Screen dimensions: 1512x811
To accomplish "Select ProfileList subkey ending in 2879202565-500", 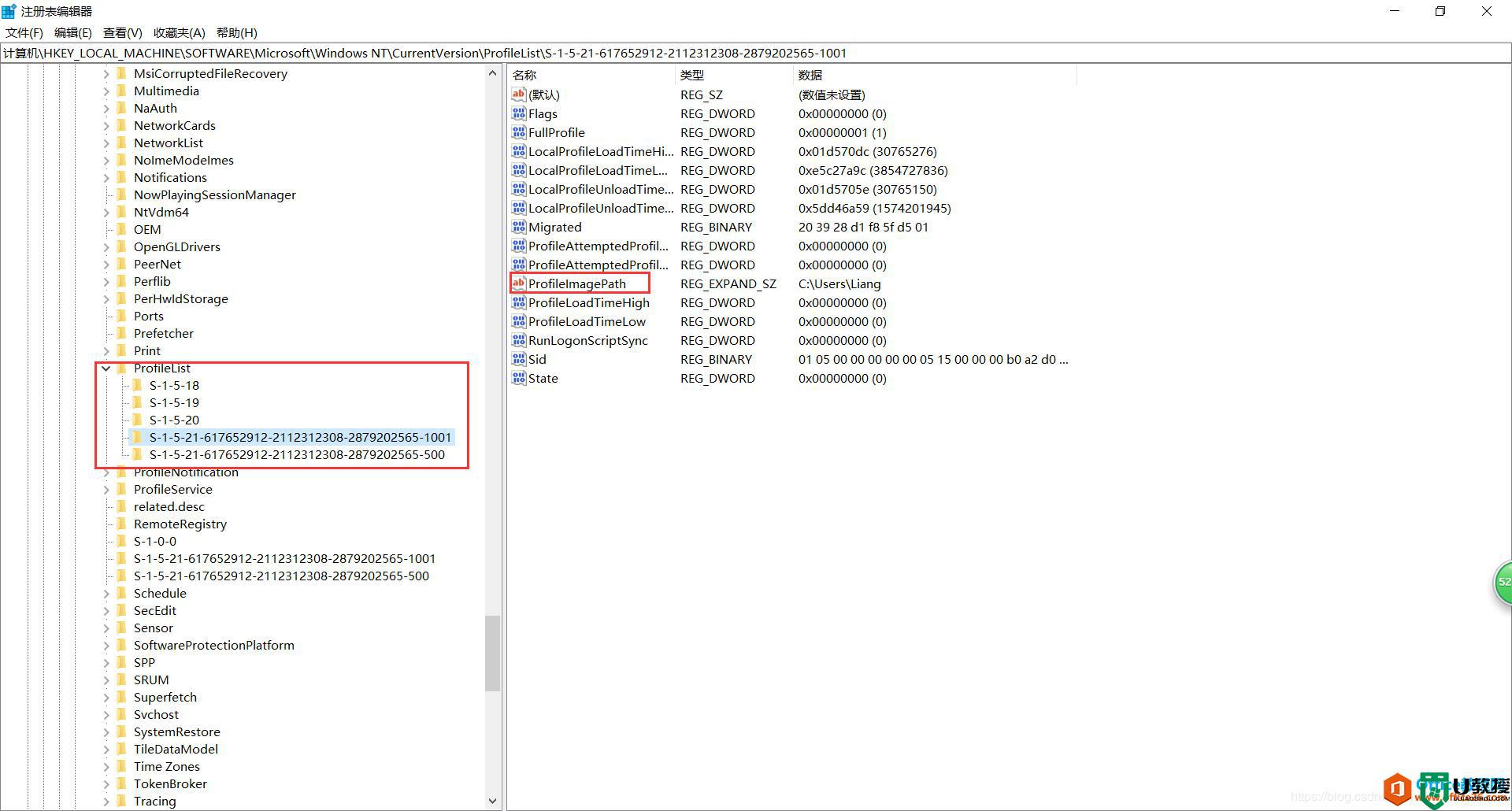I will point(297,454).
